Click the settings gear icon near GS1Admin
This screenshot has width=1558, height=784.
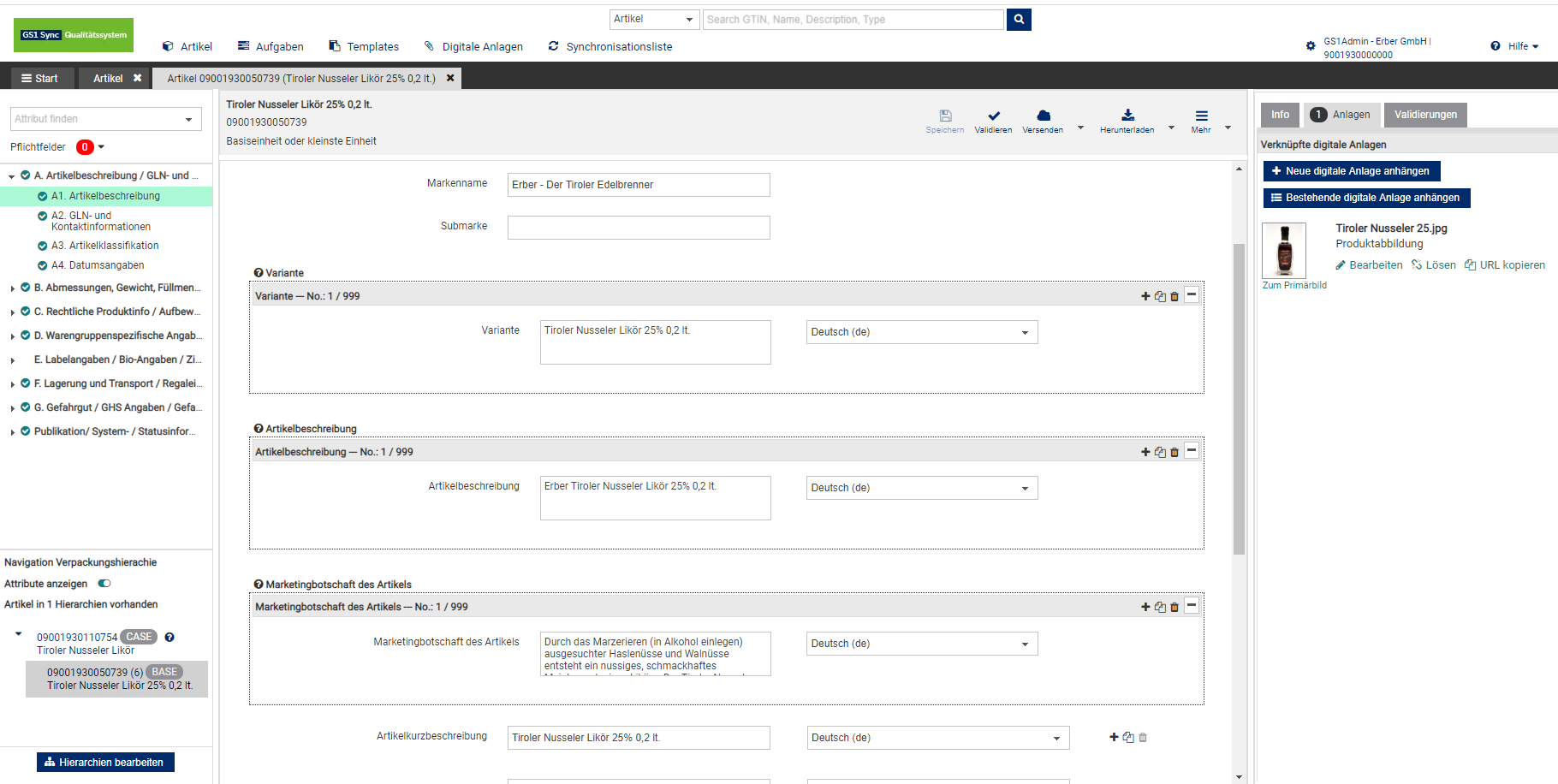1311,46
